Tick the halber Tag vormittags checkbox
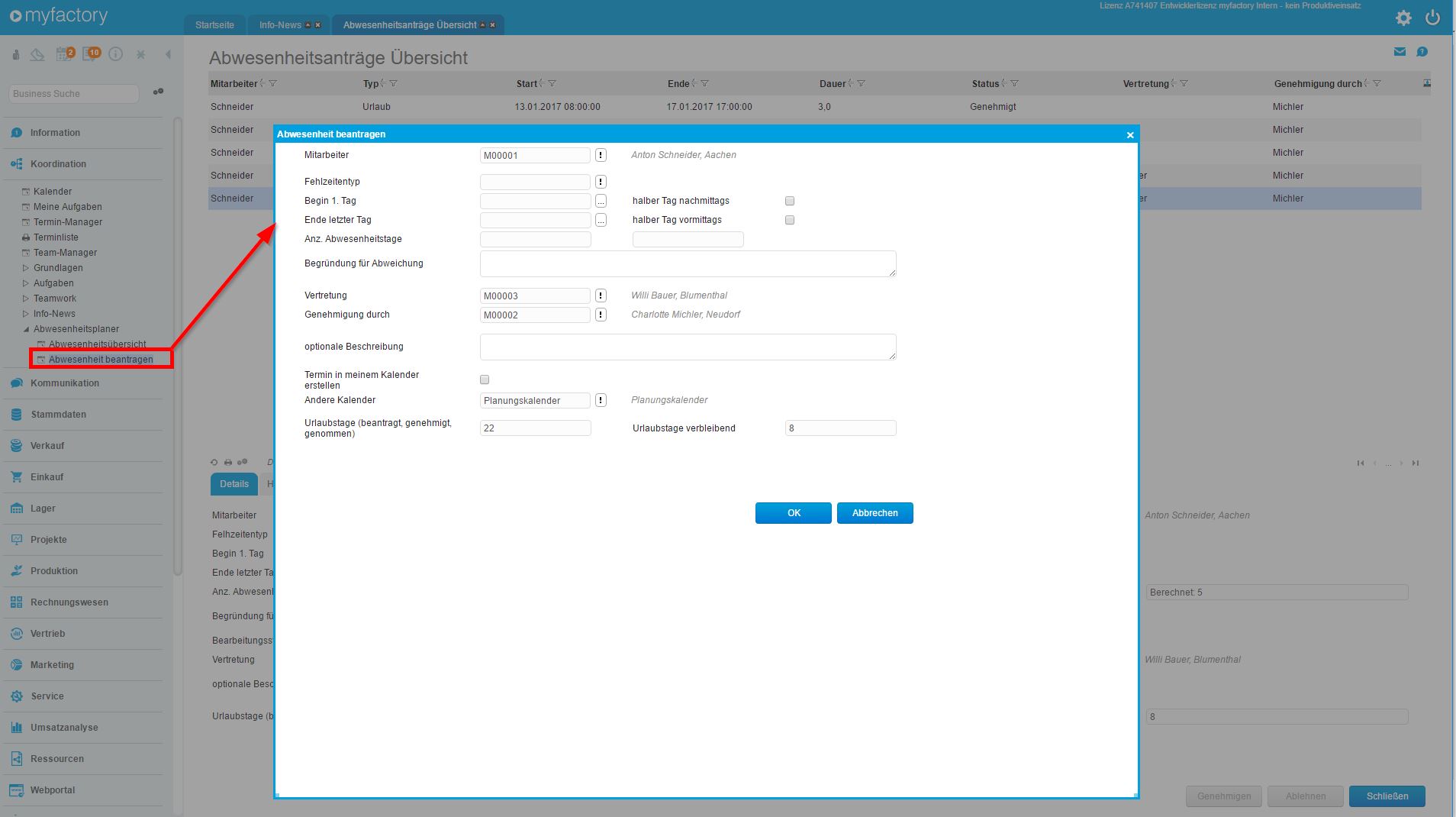The height and width of the screenshot is (817, 1456). click(x=790, y=220)
